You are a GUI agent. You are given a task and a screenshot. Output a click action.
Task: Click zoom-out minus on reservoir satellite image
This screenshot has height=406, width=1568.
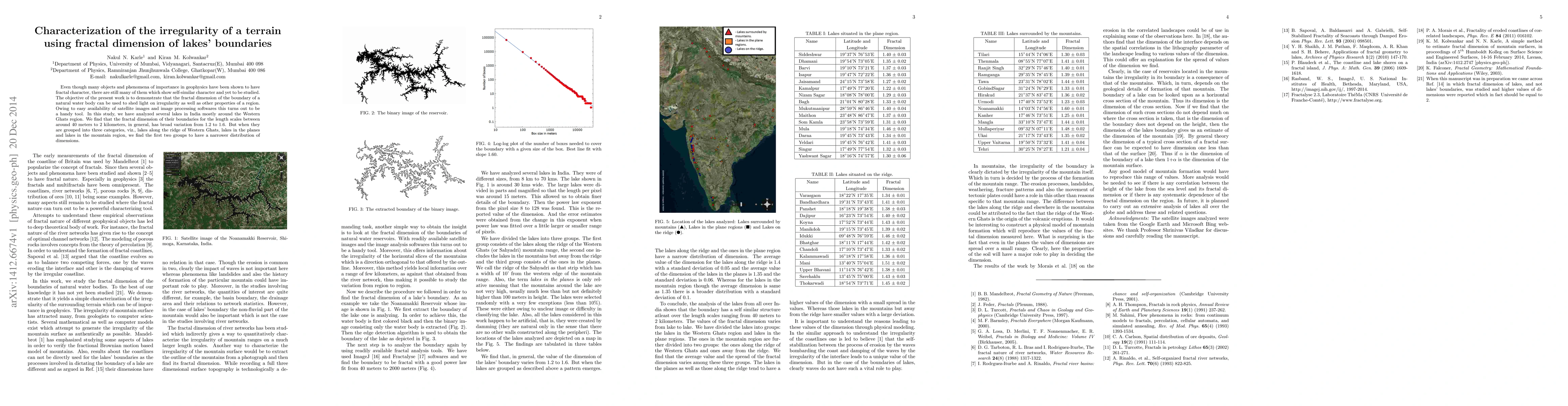click(282, 180)
